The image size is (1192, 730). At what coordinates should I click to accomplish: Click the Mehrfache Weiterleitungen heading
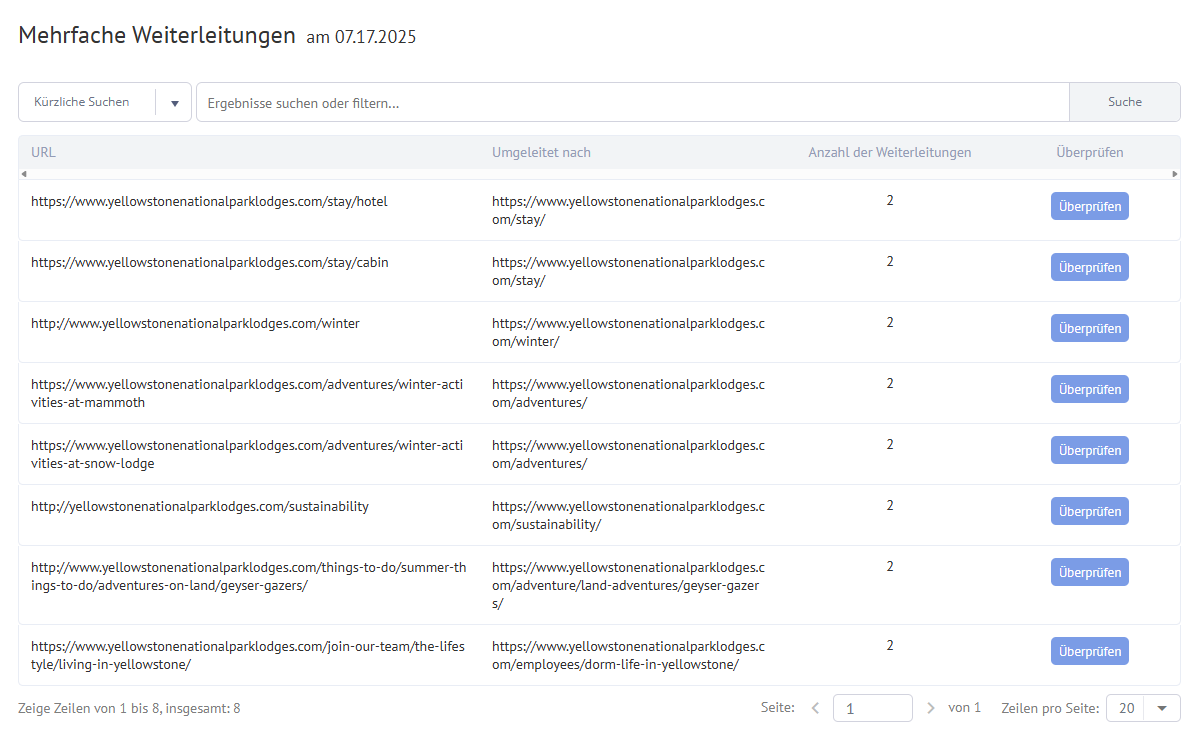coord(157,35)
